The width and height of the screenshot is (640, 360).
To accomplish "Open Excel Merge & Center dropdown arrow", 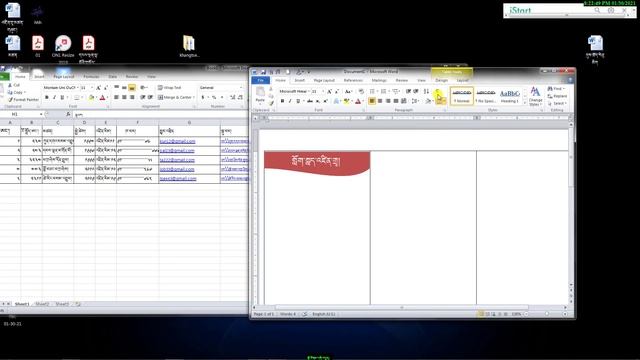I will pos(193,97).
